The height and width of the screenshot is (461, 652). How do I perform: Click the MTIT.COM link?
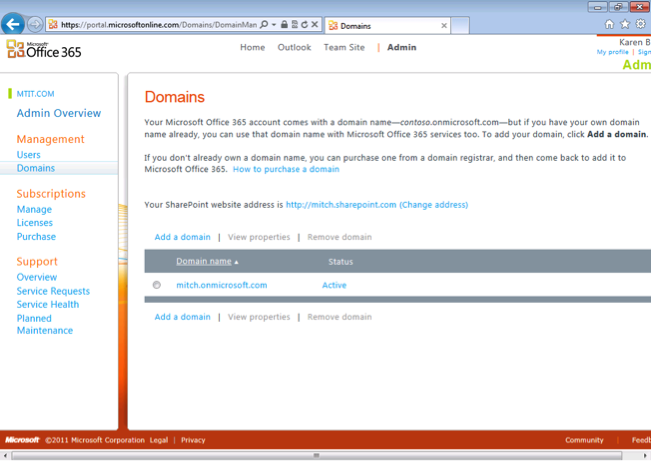tap(35, 94)
